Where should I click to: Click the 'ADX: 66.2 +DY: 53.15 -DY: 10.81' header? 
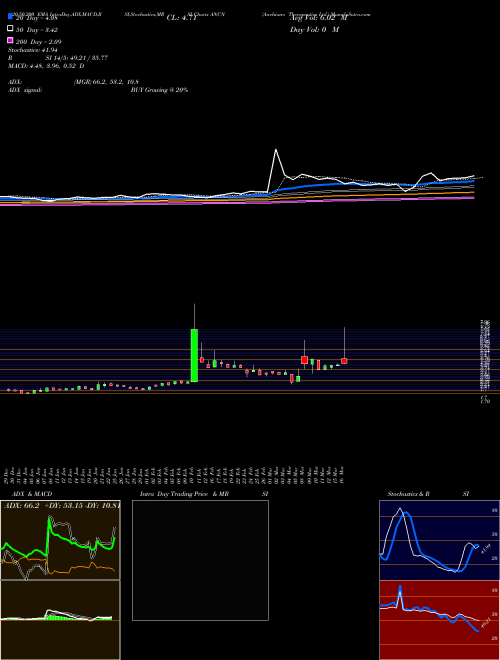point(62,505)
